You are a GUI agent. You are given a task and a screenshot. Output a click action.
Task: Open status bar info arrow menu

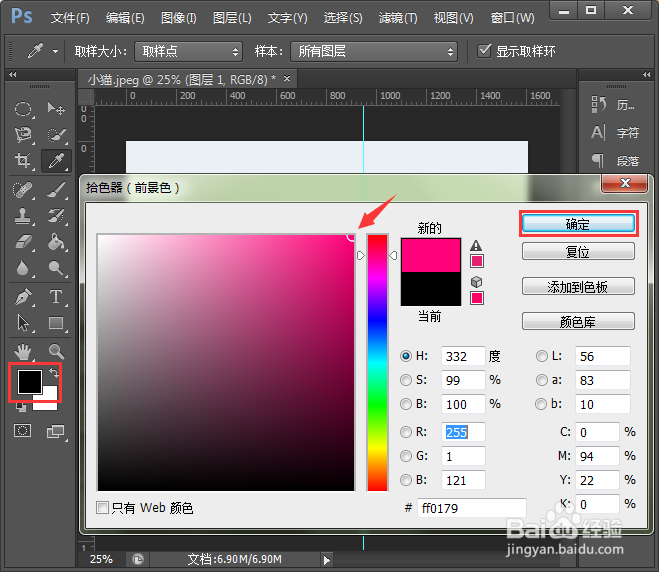click(327, 560)
